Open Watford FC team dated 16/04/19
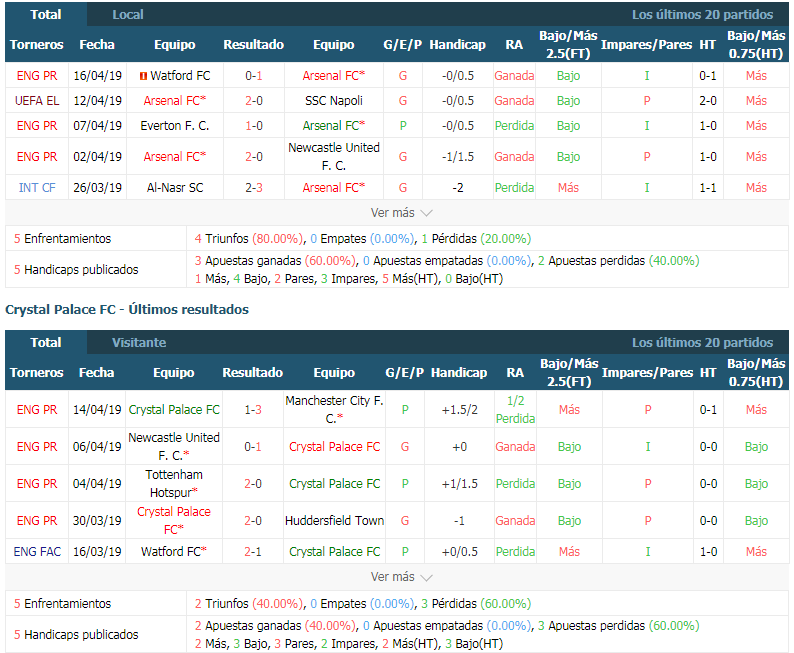This screenshot has width=794, height=653. pos(180,75)
